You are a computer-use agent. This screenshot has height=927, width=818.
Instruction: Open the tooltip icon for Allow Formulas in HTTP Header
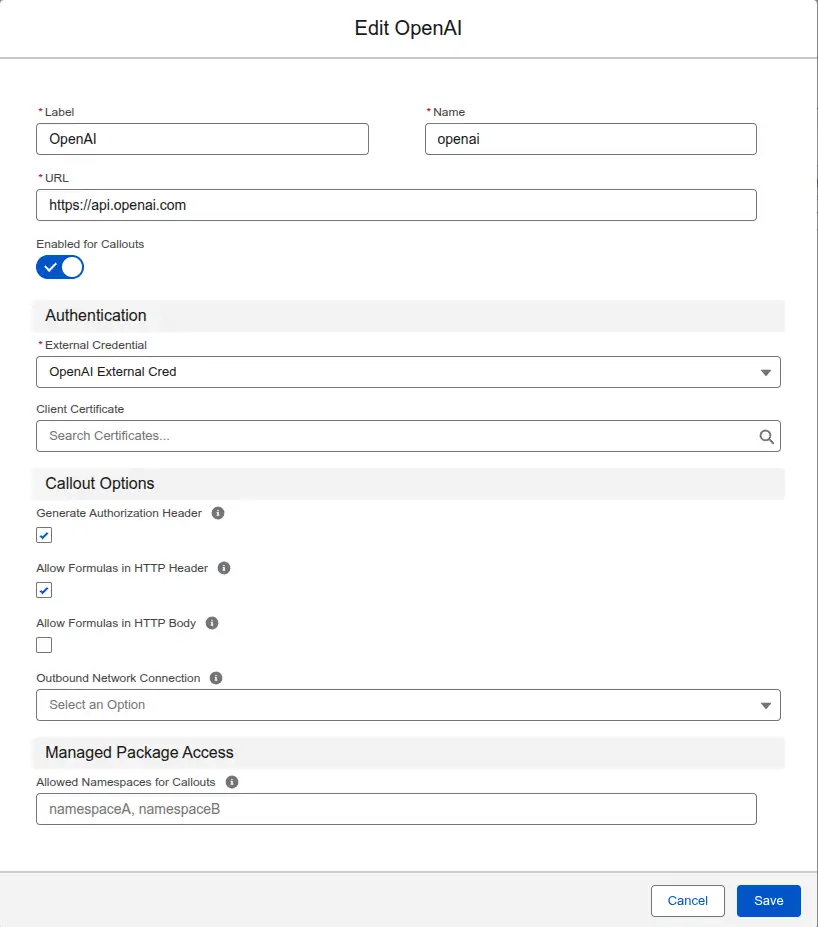pyautogui.click(x=224, y=568)
